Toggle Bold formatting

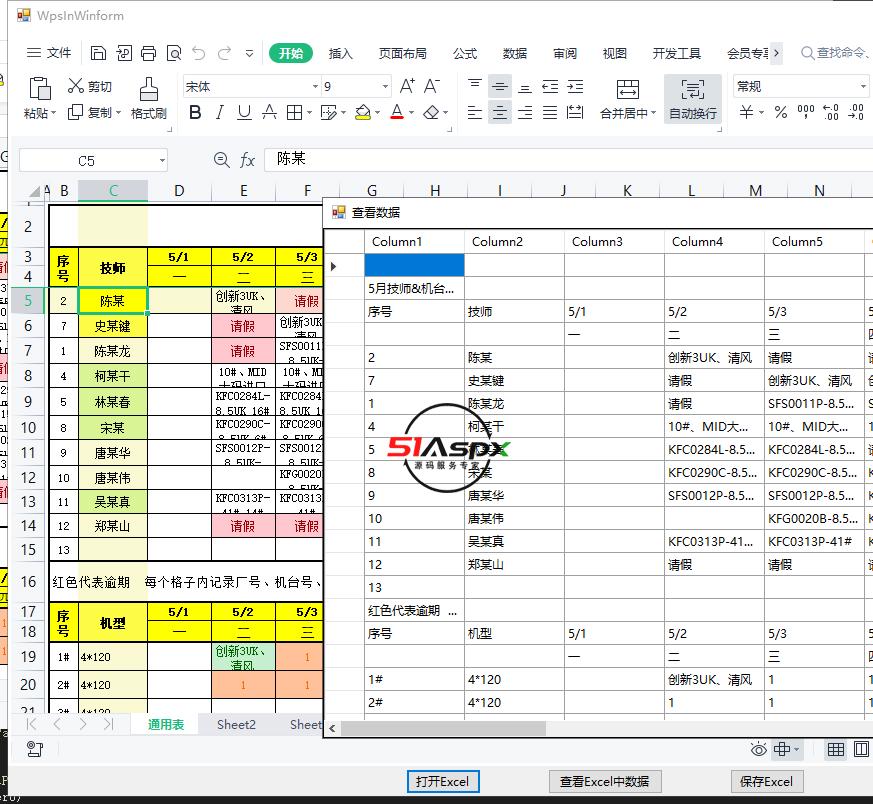[195, 113]
